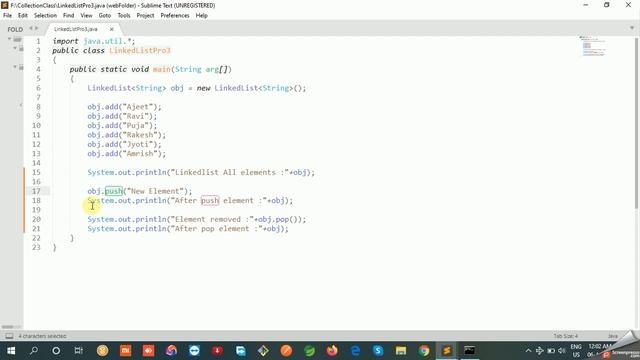The image size is (640, 360).
Task: Open the Goto menu
Action: [x=105, y=16]
